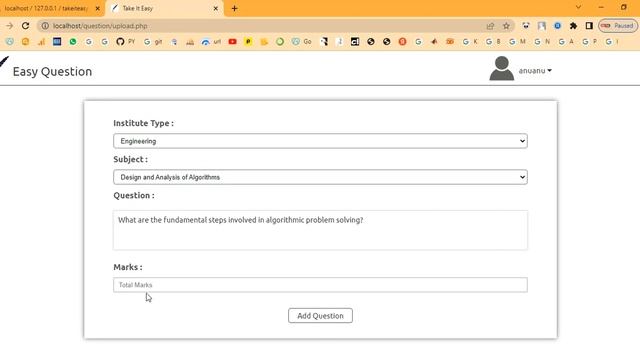Open the Paused profile button
This screenshot has height=360, width=640.
point(618,26)
